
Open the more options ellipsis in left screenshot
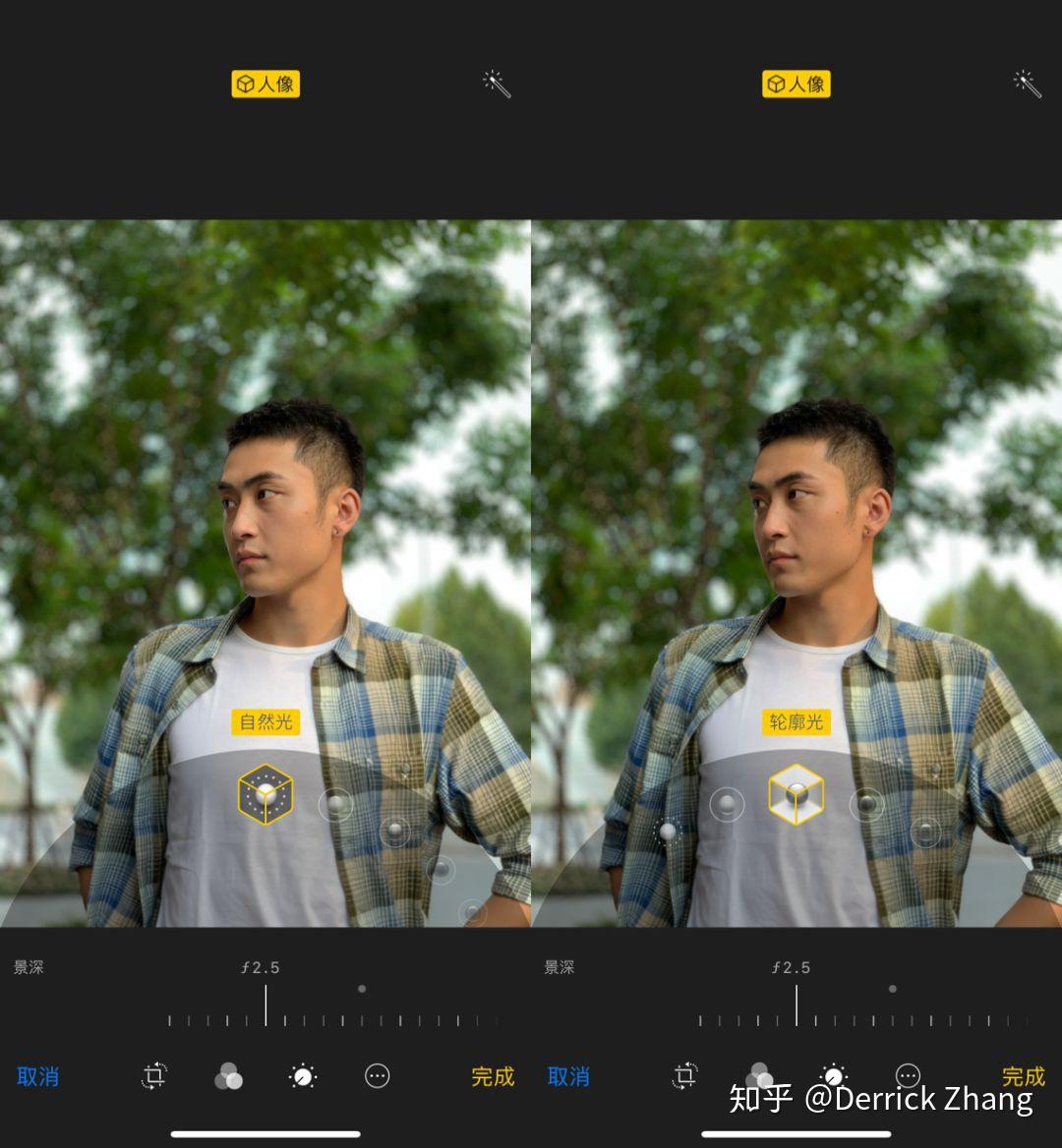pyautogui.click(x=378, y=1076)
